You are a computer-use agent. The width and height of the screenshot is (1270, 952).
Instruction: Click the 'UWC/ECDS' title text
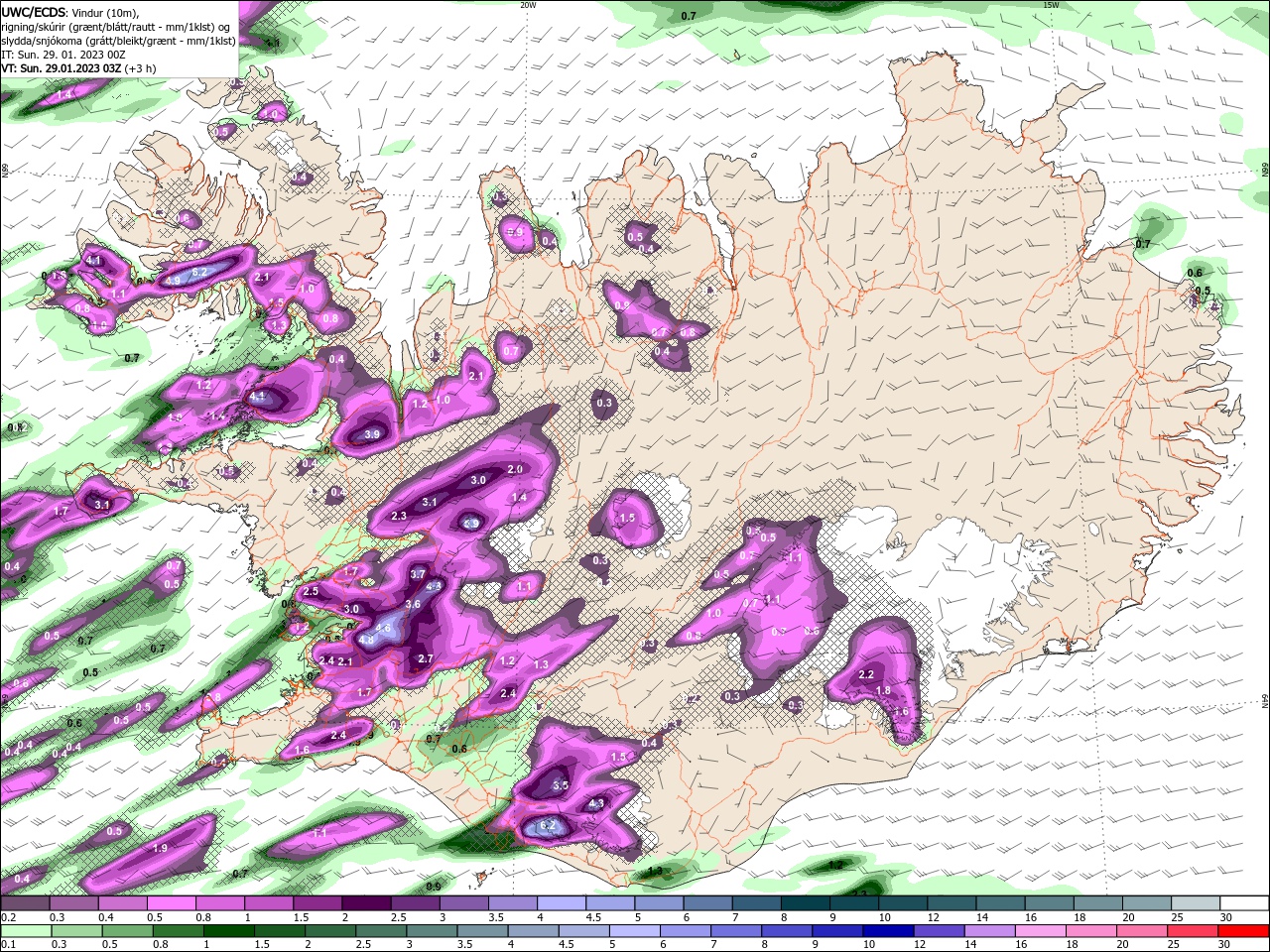[34, 12]
